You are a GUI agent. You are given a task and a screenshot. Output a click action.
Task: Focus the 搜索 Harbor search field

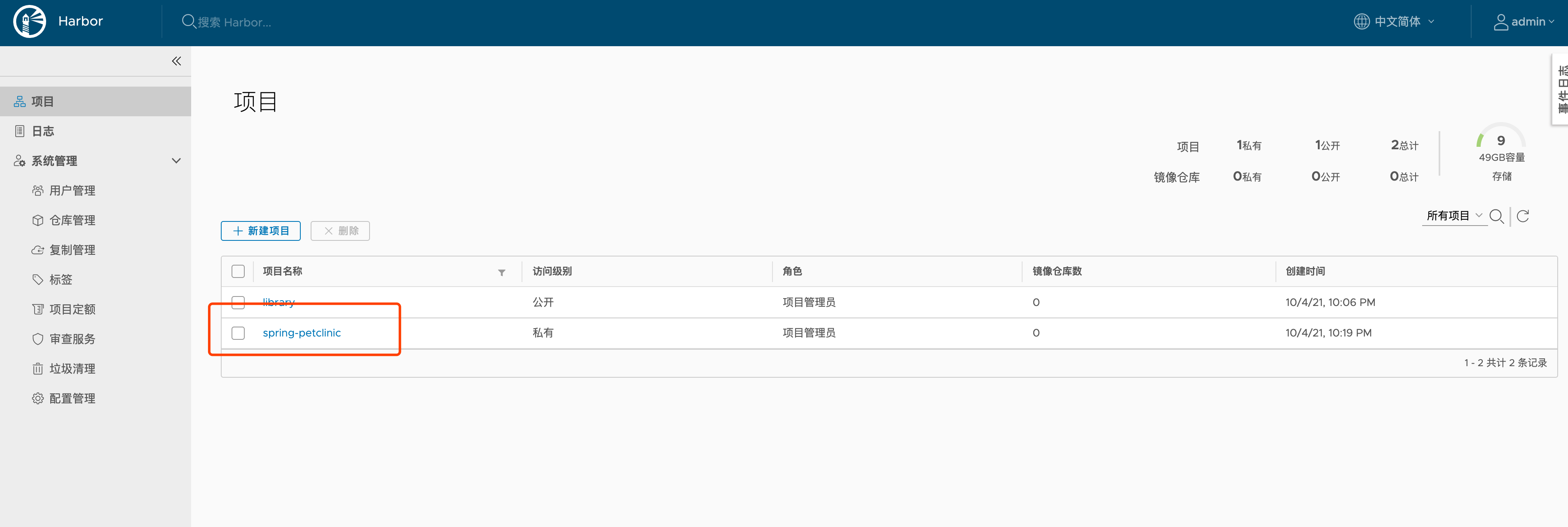tap(234, 23)
